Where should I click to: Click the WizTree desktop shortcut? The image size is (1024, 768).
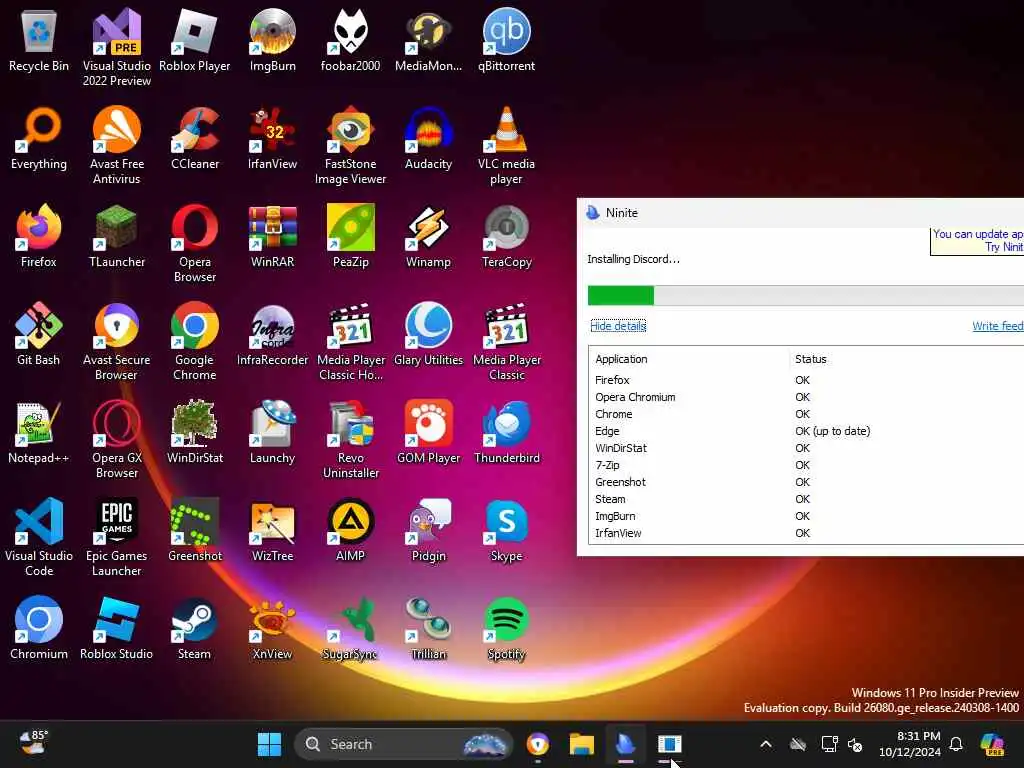[272, 530]
